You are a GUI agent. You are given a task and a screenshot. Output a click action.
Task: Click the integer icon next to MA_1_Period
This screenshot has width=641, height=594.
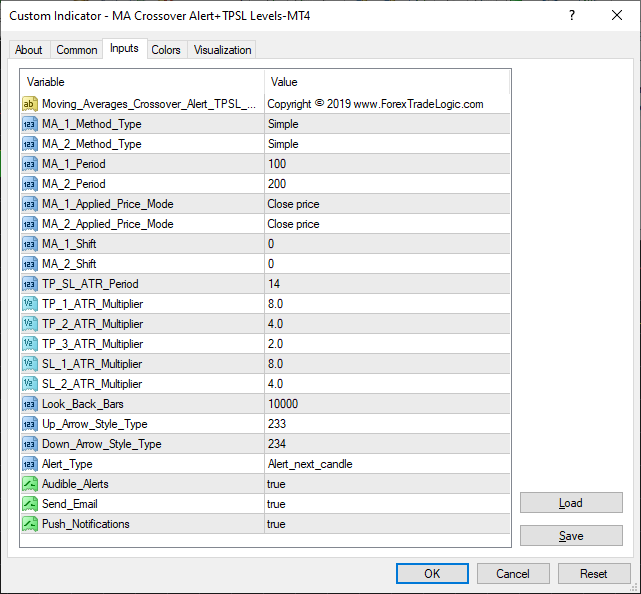point(30,164)
